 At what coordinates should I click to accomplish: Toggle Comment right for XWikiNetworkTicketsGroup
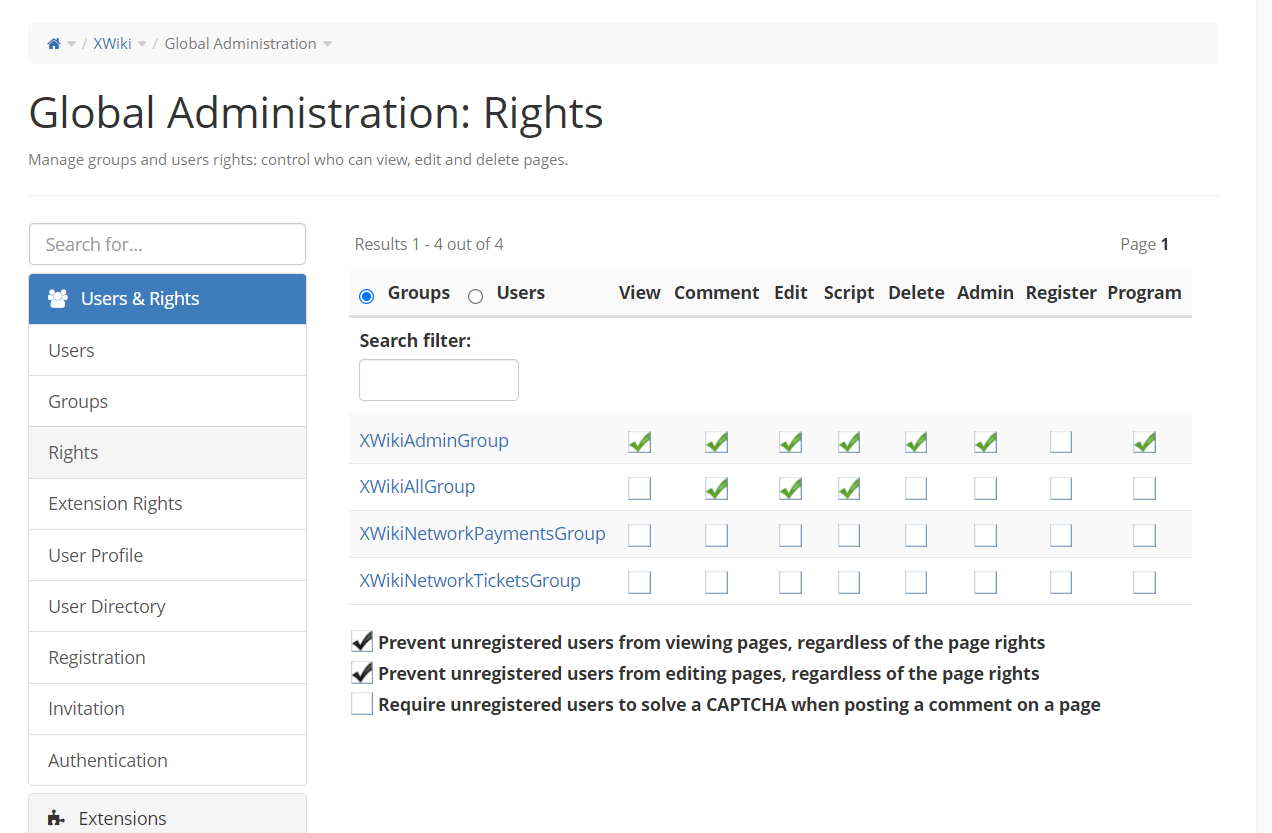point(717,582)
